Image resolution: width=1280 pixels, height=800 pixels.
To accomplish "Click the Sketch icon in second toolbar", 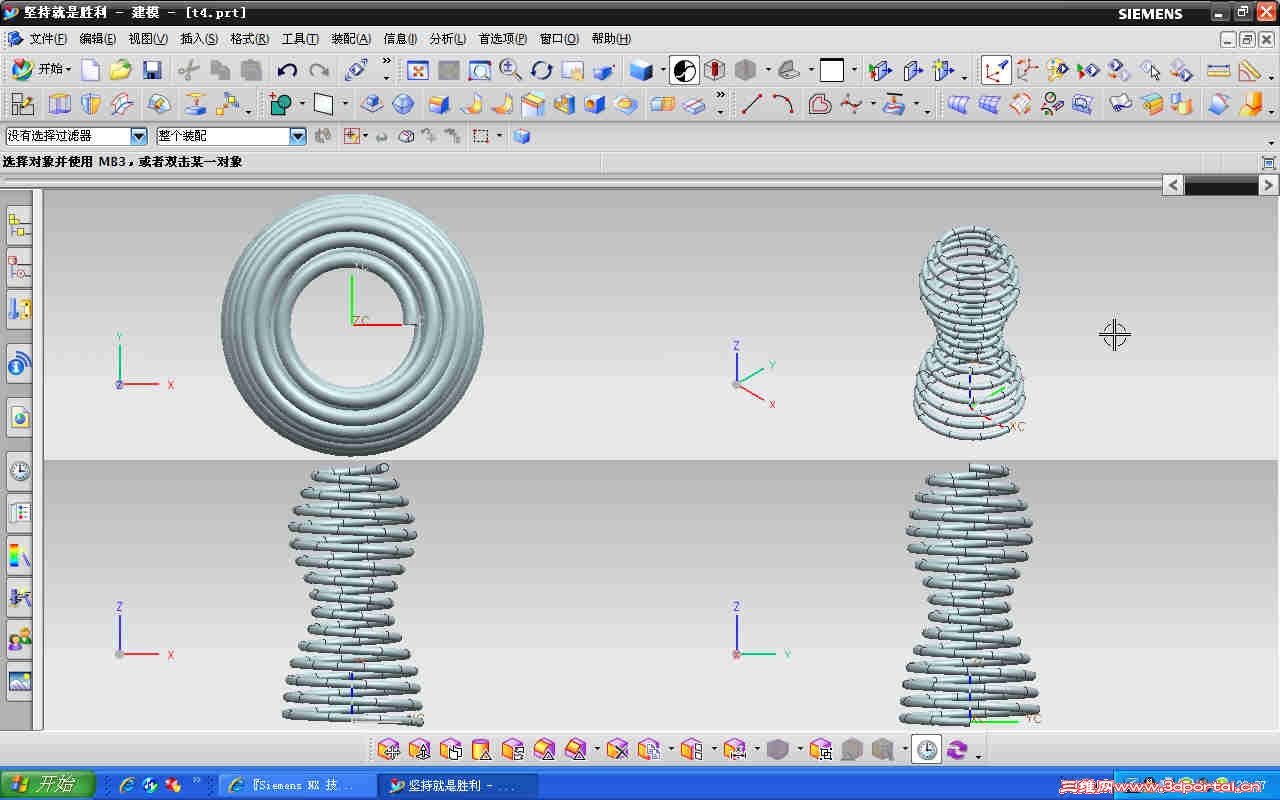I will tap(22, 104).
